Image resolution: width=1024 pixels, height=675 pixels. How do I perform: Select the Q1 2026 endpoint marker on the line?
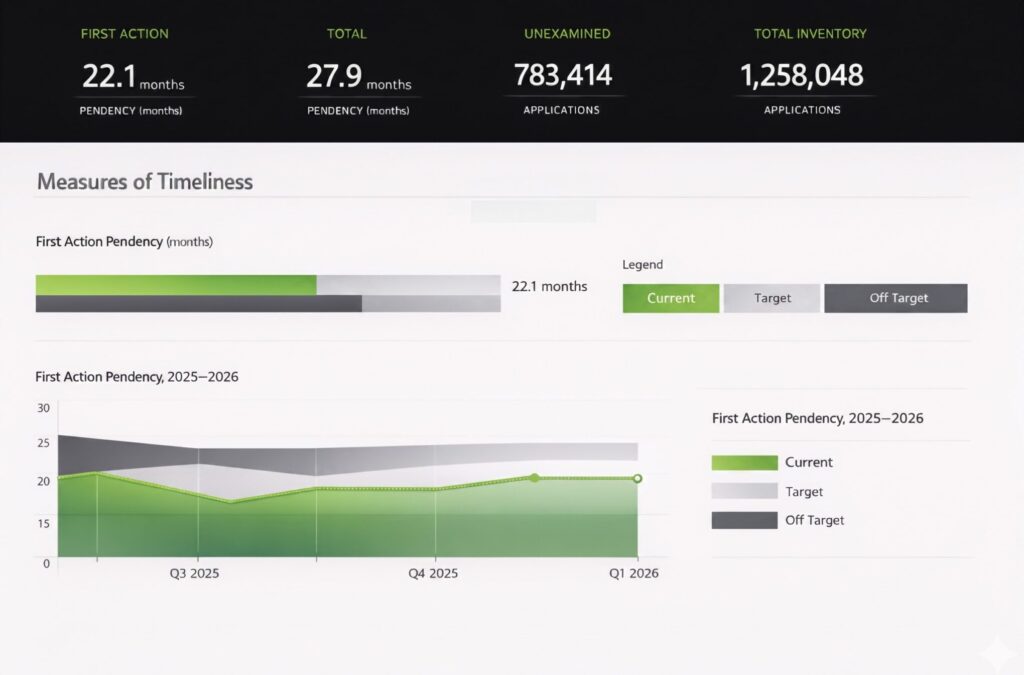coord(638,479)
